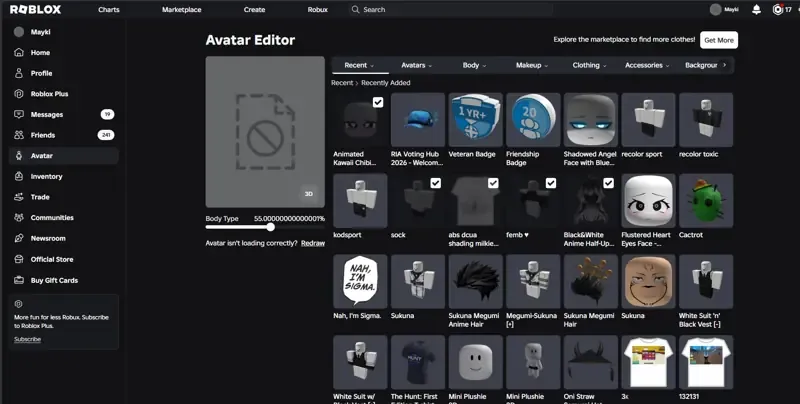Open Marketplace in top navigation
The width and height of the screenshot is (800, 404).
(x=182, y=9)
